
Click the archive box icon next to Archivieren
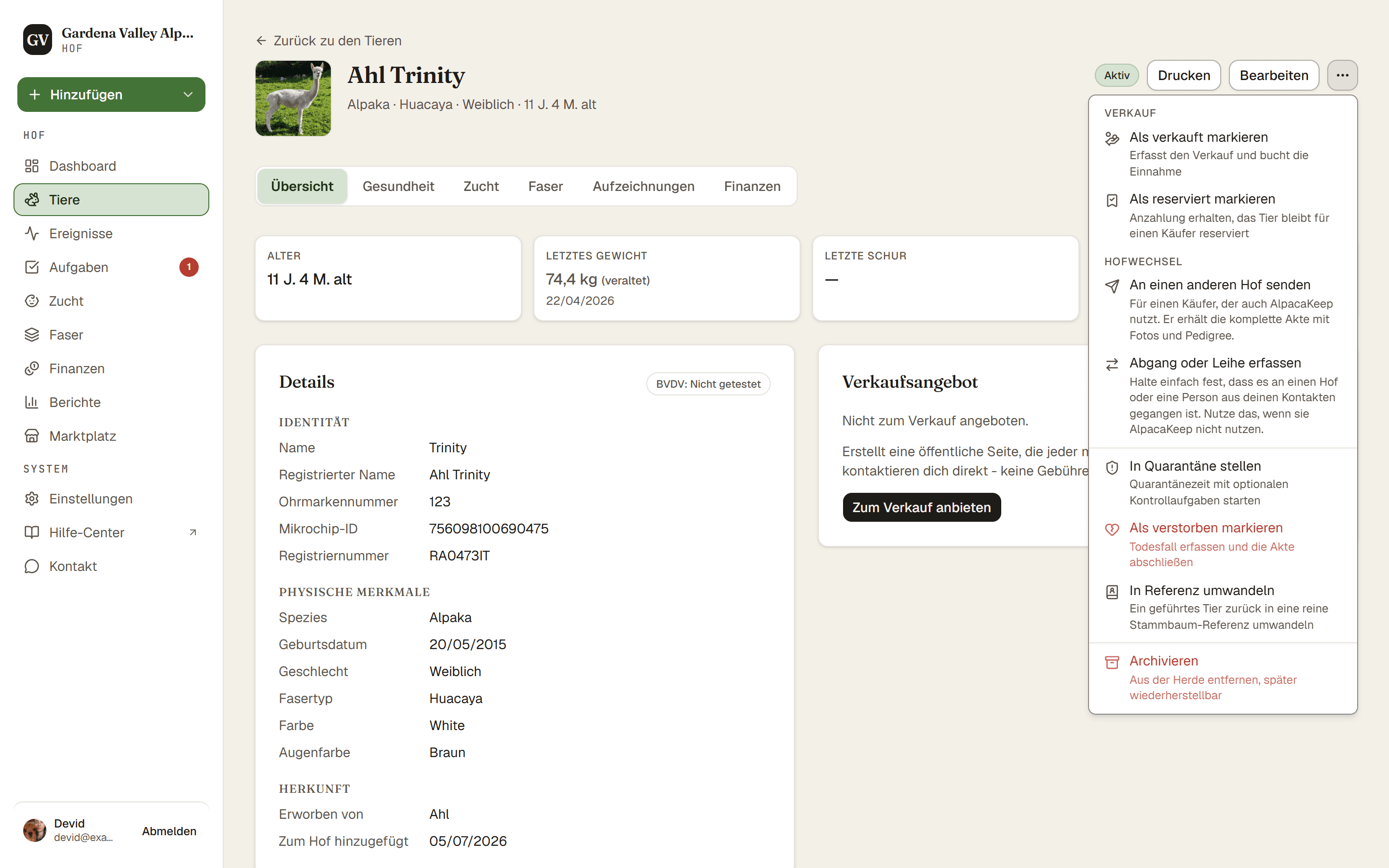pos(1112,663)
